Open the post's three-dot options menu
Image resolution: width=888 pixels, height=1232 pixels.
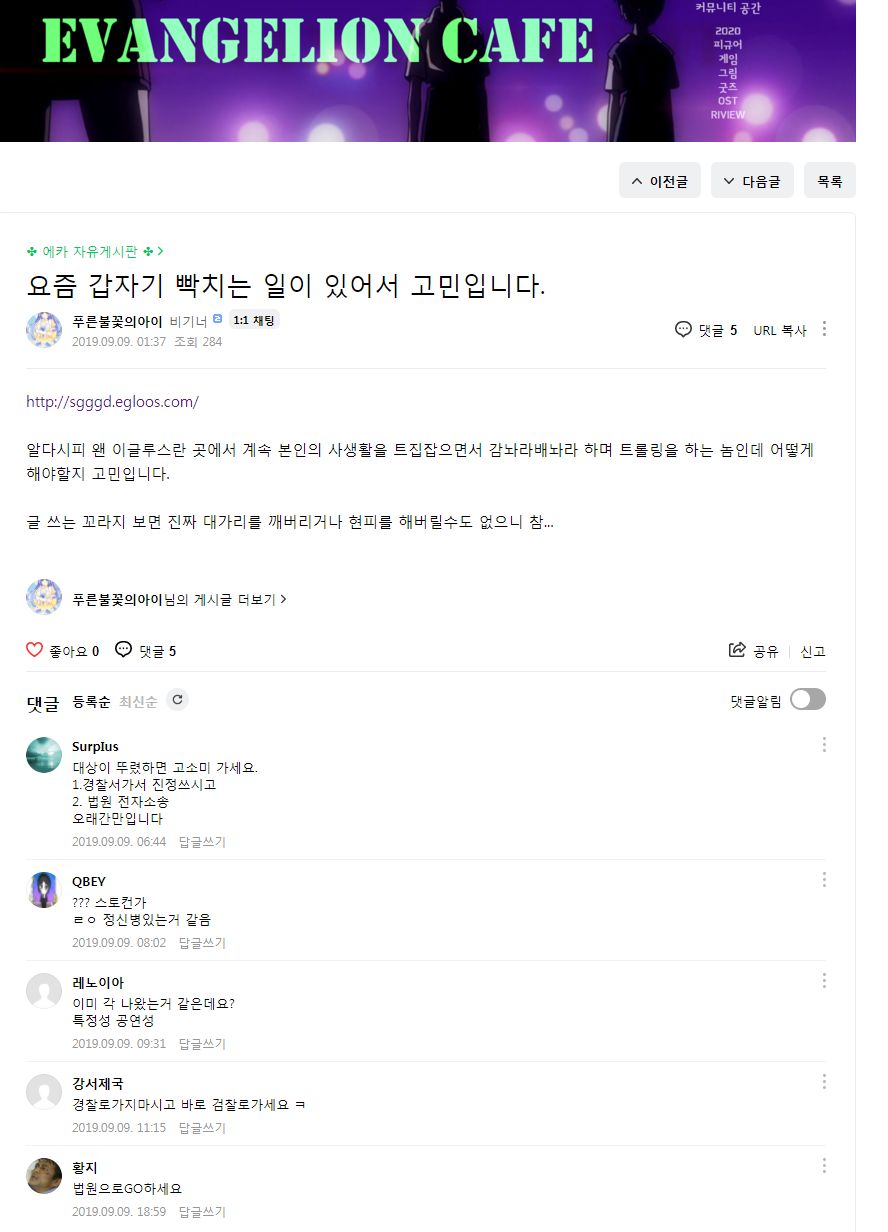coord(824,329)
